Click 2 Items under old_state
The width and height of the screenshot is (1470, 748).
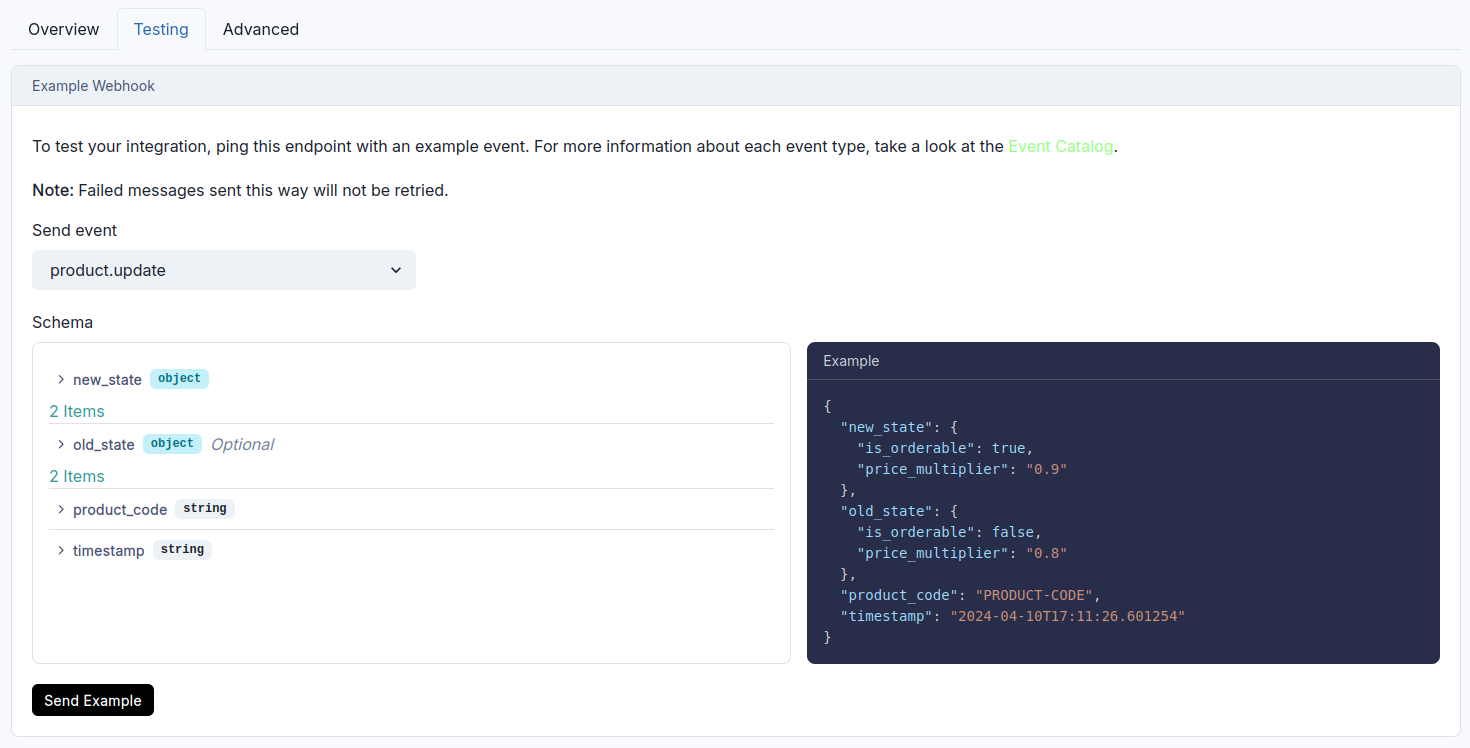click(x=77, y=476)
